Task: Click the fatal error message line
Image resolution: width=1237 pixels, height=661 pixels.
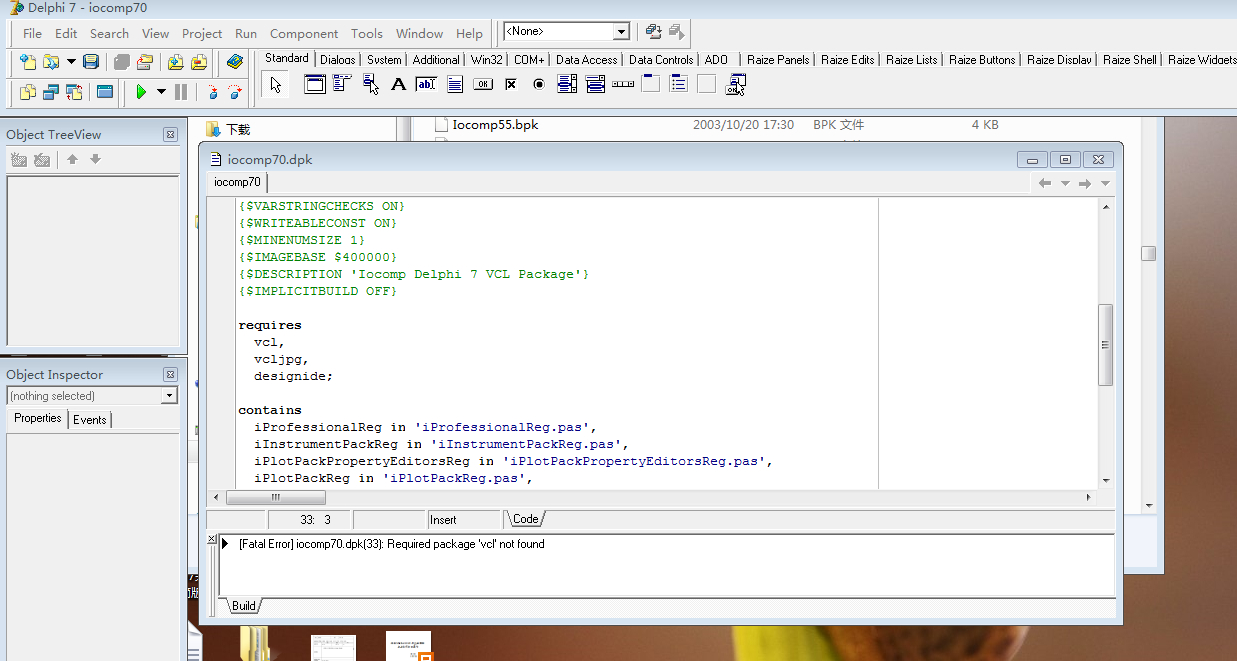Action: click(x=392, y=544)
